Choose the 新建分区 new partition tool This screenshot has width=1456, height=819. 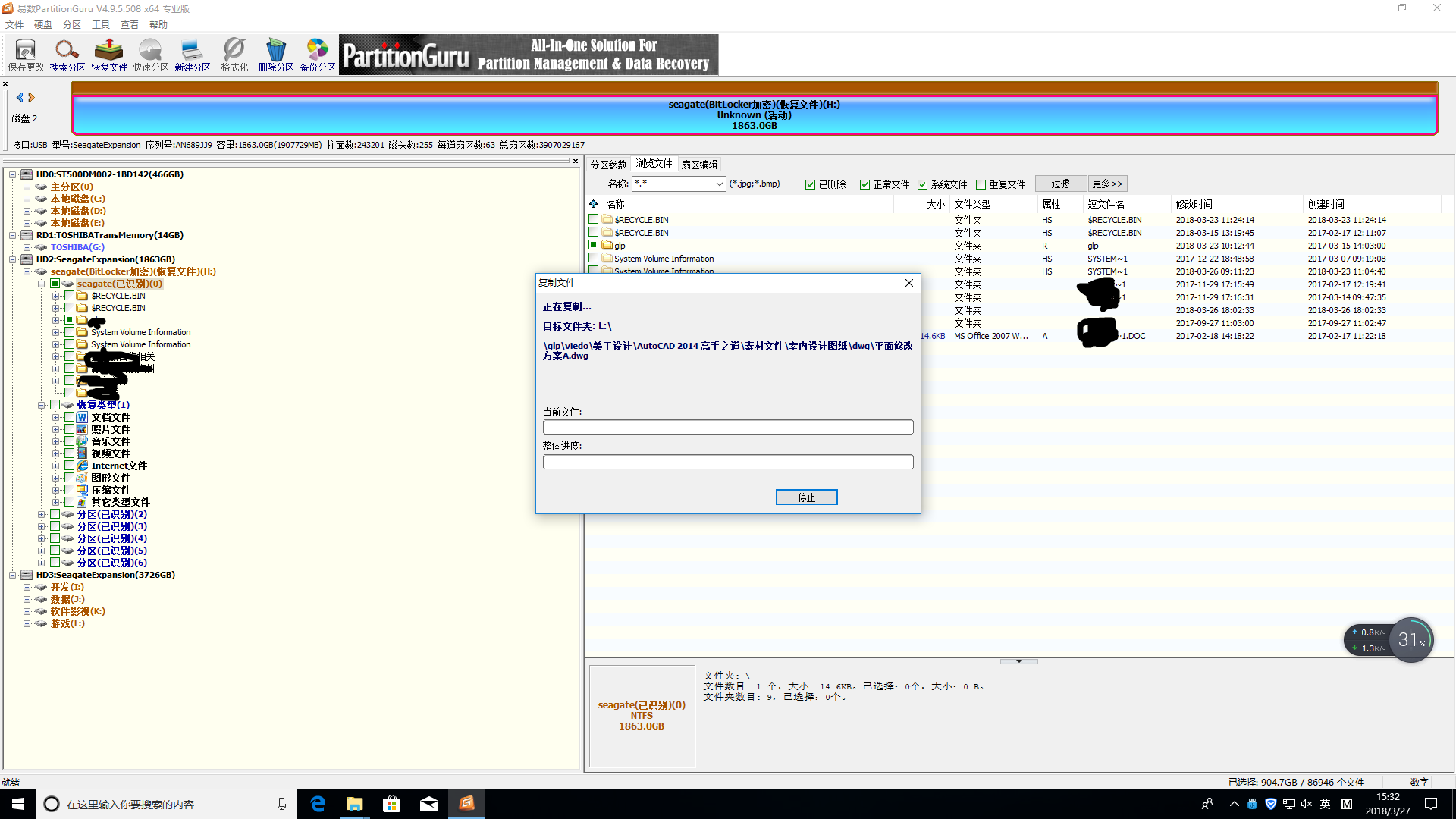point(193,55)
